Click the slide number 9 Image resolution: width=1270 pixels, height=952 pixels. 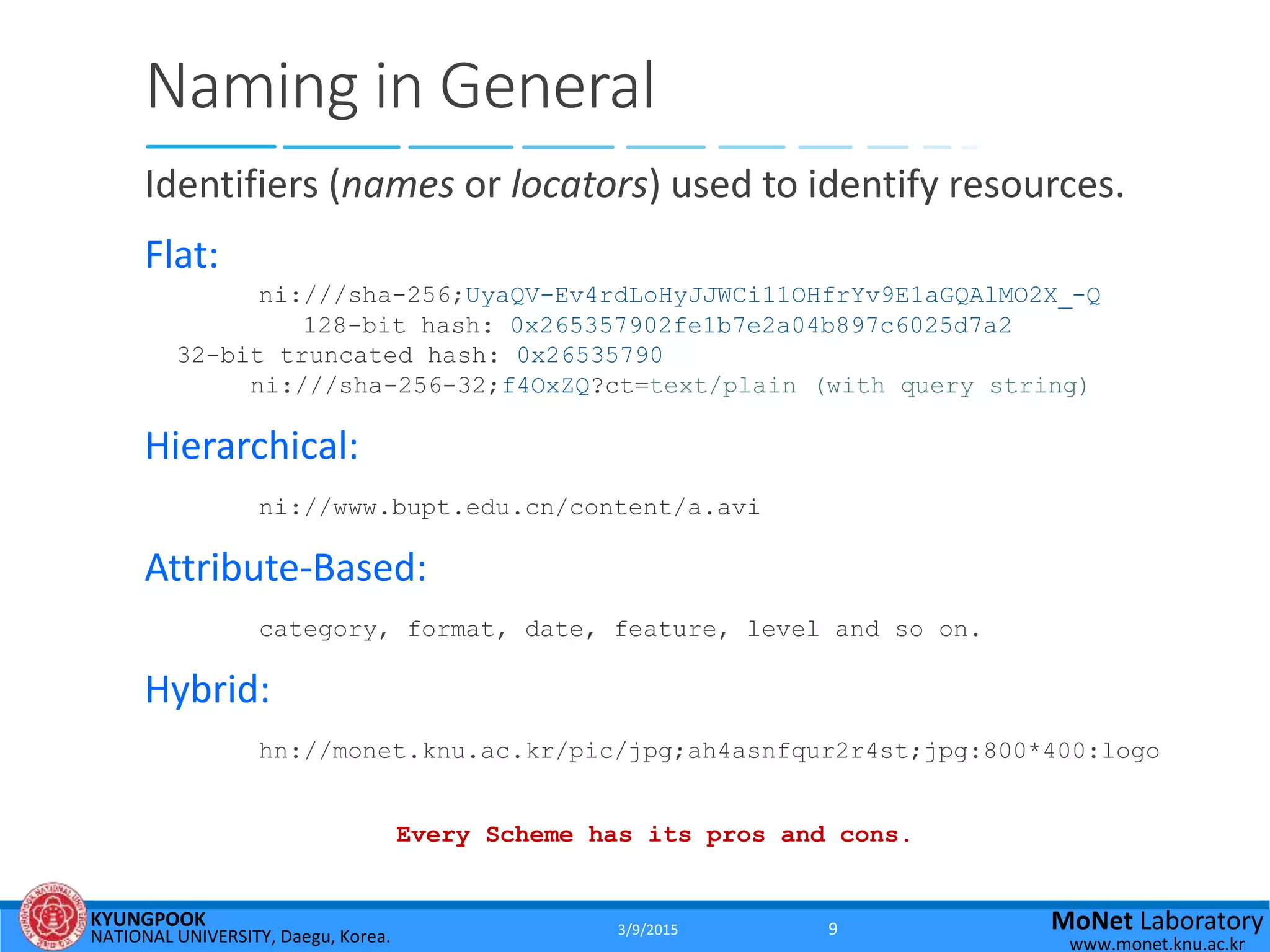[x=833, y=928]
